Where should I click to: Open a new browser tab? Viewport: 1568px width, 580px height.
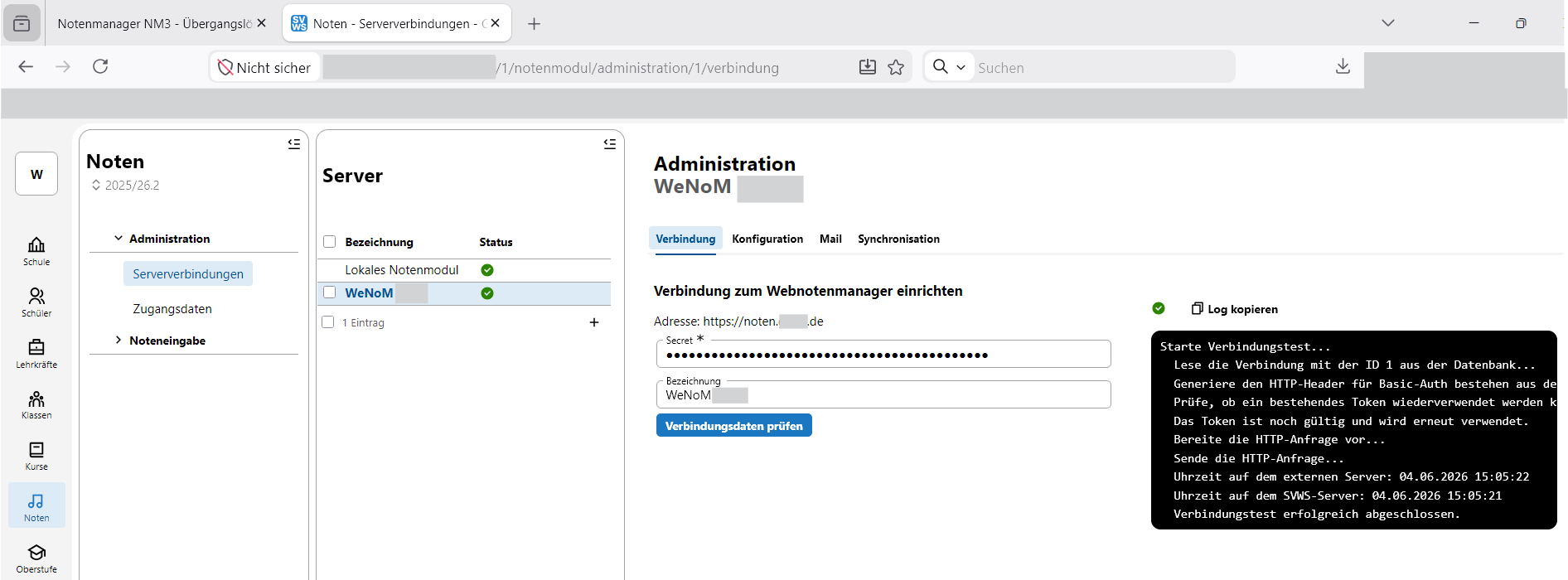tap(535, 23)
